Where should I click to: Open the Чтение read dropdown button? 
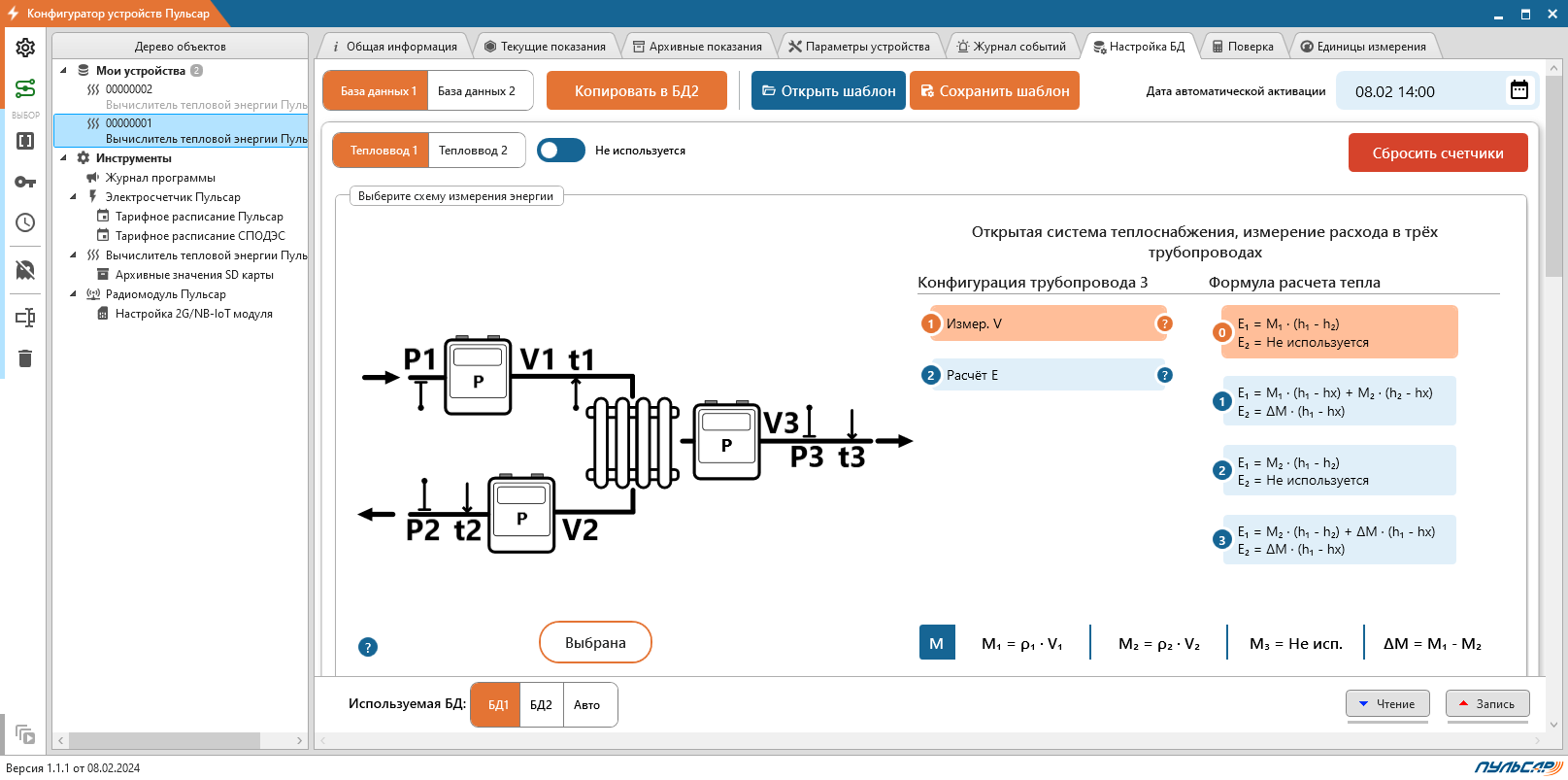1386,704
